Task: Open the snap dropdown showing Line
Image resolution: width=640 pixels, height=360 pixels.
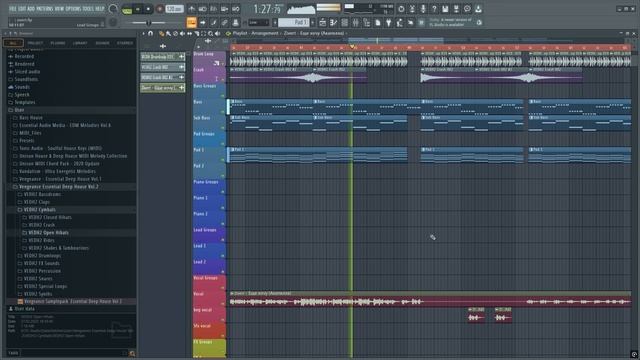Action: pyautogui.click(x=259, y=22)
